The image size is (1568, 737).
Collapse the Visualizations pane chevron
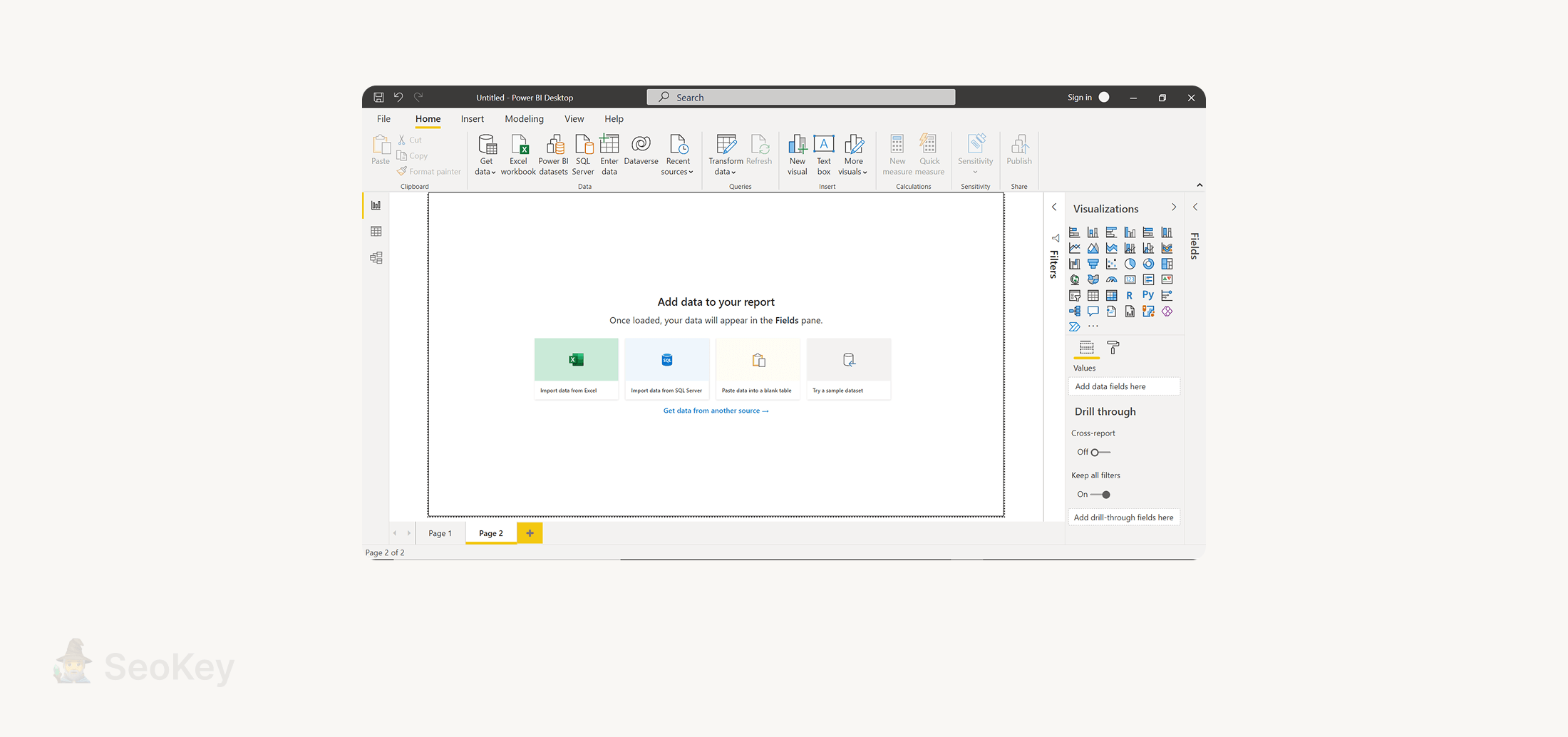(x=1174, y=207)
